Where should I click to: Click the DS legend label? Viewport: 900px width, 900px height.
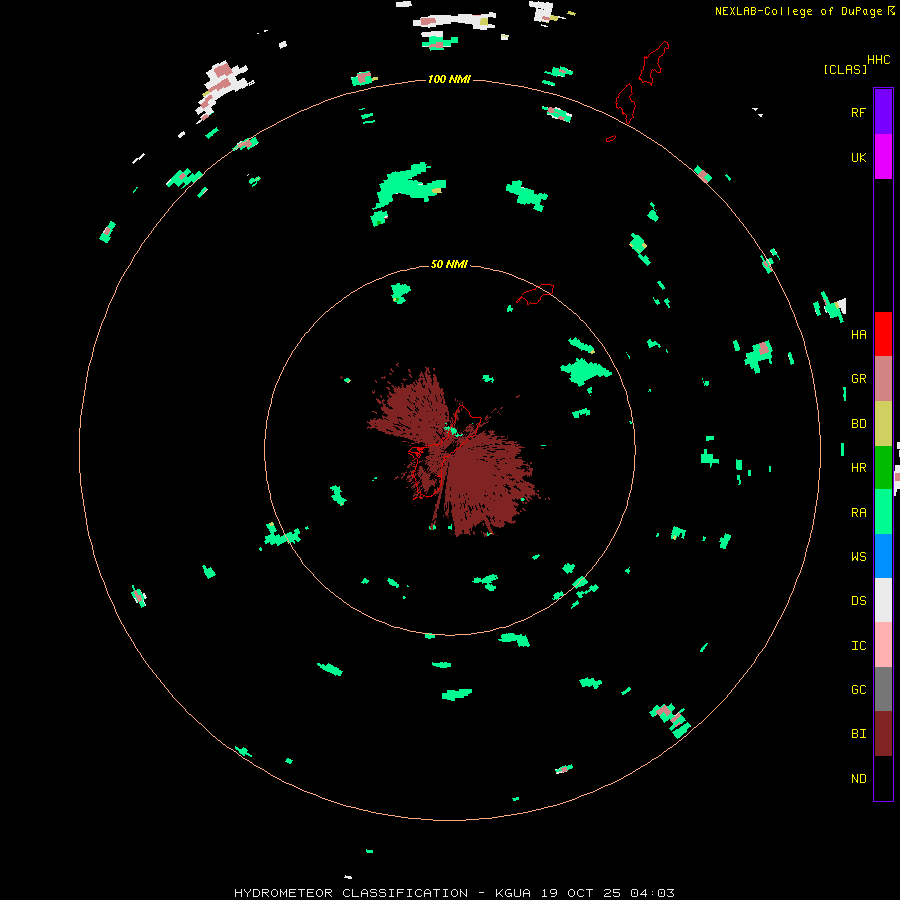click(x=858, y=601)
